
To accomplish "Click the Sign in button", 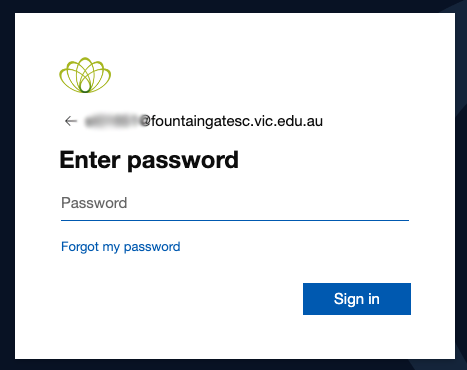I will coord(357,299).
